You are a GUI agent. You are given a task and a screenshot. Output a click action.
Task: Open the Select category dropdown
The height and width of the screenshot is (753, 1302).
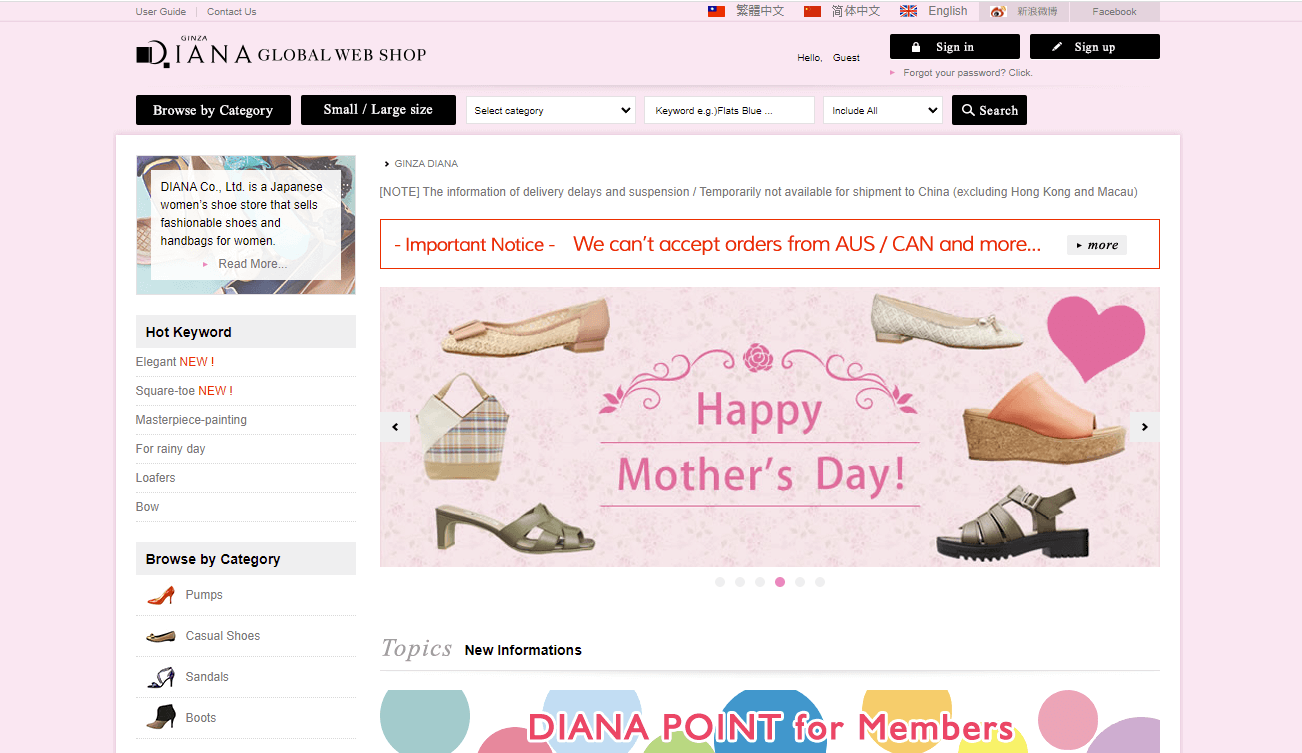tap(551, 110)
